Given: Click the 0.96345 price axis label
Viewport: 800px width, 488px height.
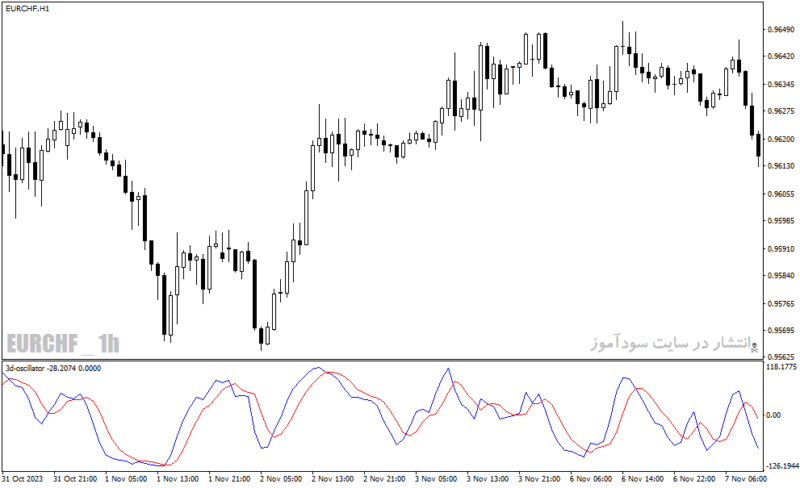Looking at the screenshot, I should pos(781,84).
